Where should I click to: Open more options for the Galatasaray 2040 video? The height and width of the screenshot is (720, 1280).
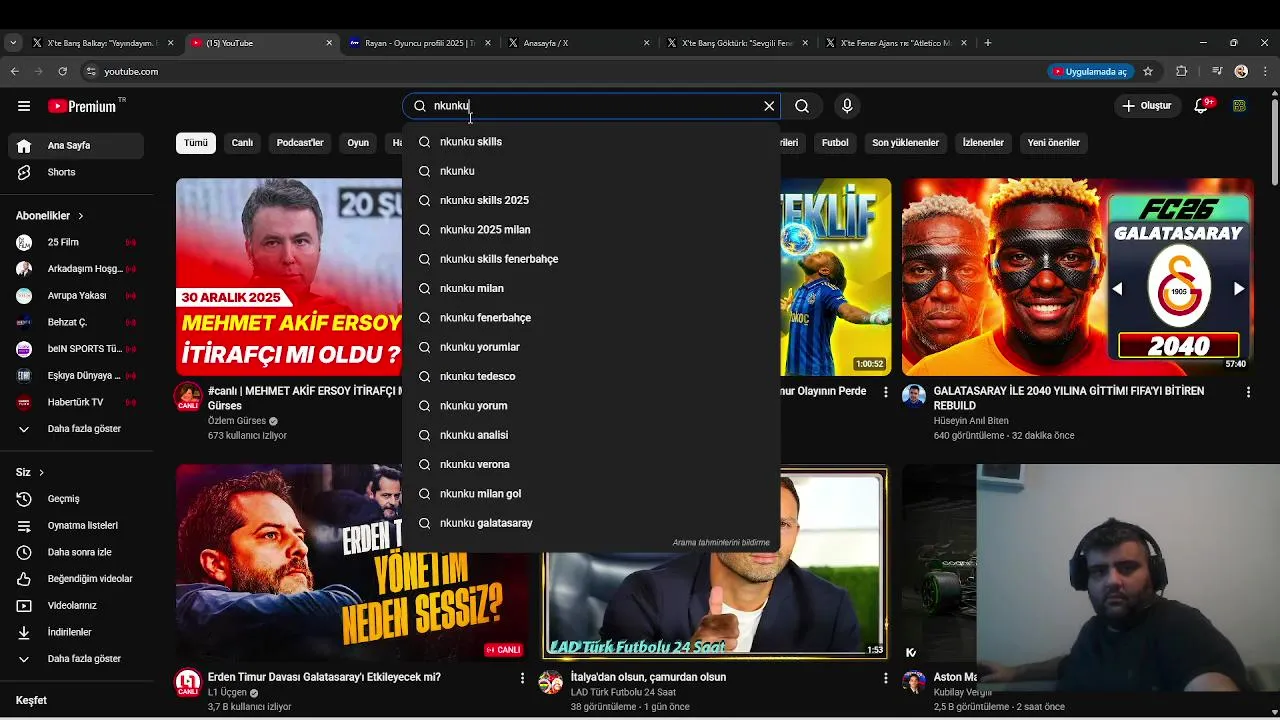pyautogui.click(x=1248, y=393)
